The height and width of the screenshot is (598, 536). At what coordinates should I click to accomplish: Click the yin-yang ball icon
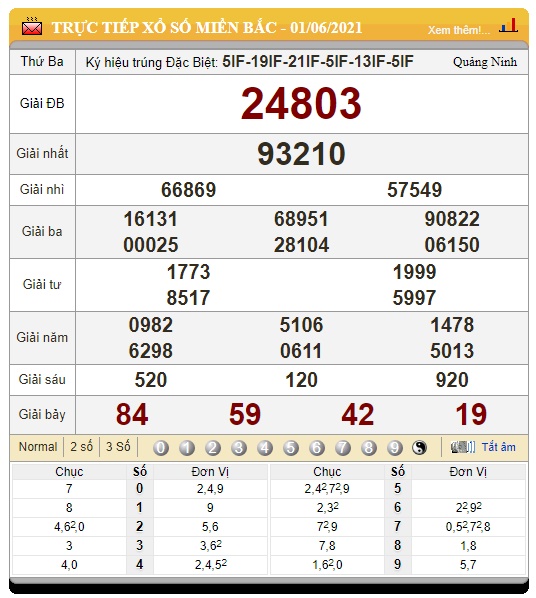click(x=419, y=447)
